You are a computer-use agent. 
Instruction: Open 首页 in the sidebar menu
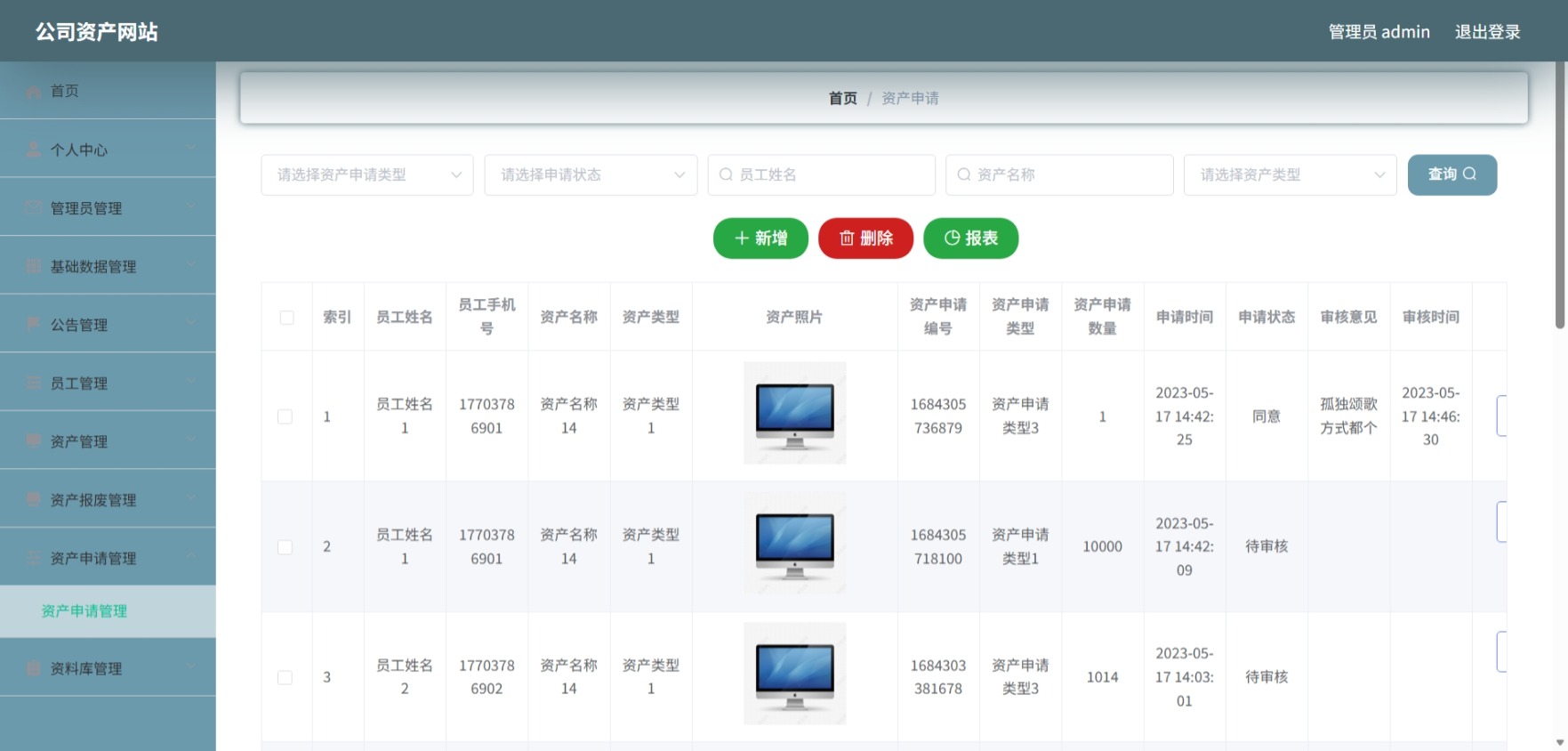(x=108, y=91)
